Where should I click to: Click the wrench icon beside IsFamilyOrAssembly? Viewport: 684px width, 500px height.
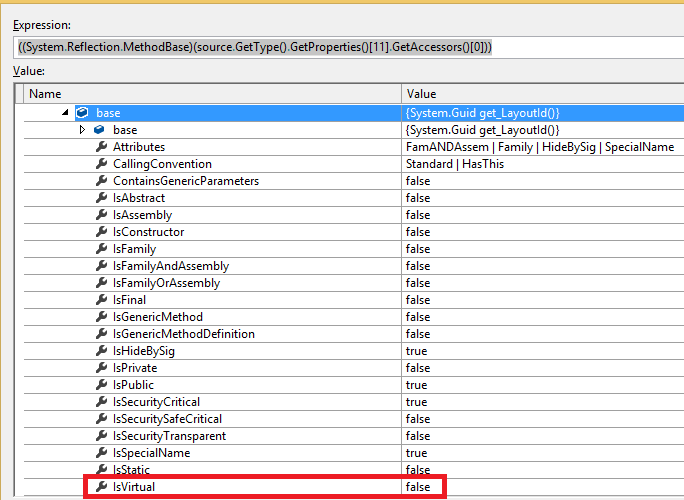[101, 283]
